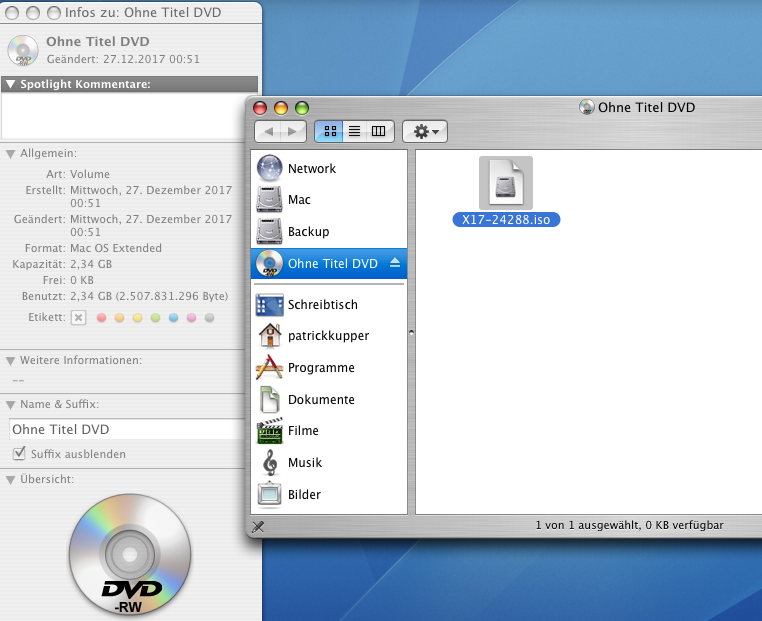Switch Finder to column view
762x621 pixels.
pyautogui.click(x=379, y=131)
